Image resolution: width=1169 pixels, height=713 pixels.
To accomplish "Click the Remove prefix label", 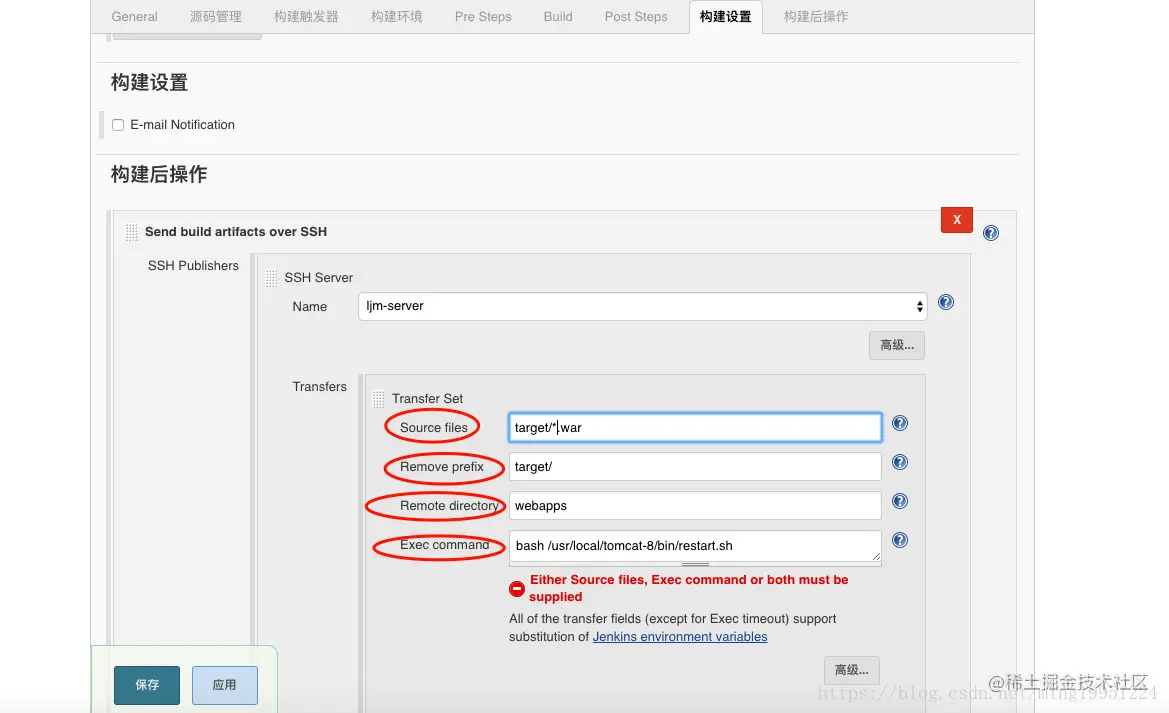I will coord(442,466).
